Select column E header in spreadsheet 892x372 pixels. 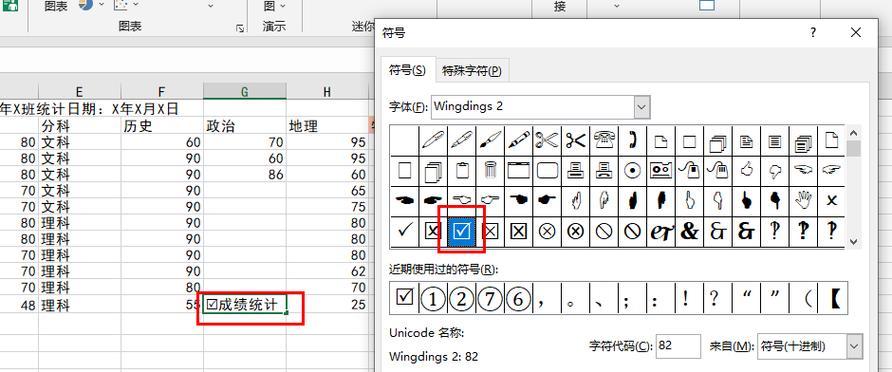pos(79,92)
